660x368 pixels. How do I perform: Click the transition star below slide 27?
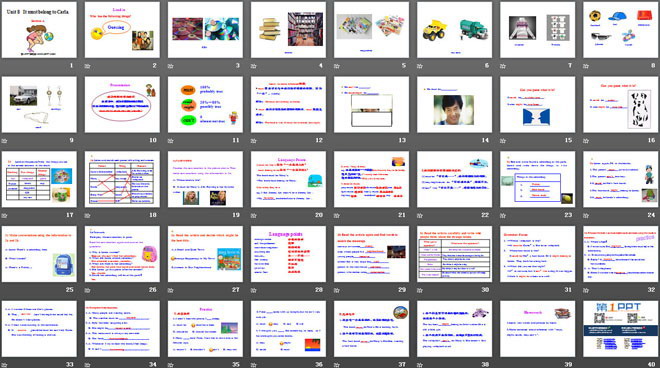pos(171,290)
